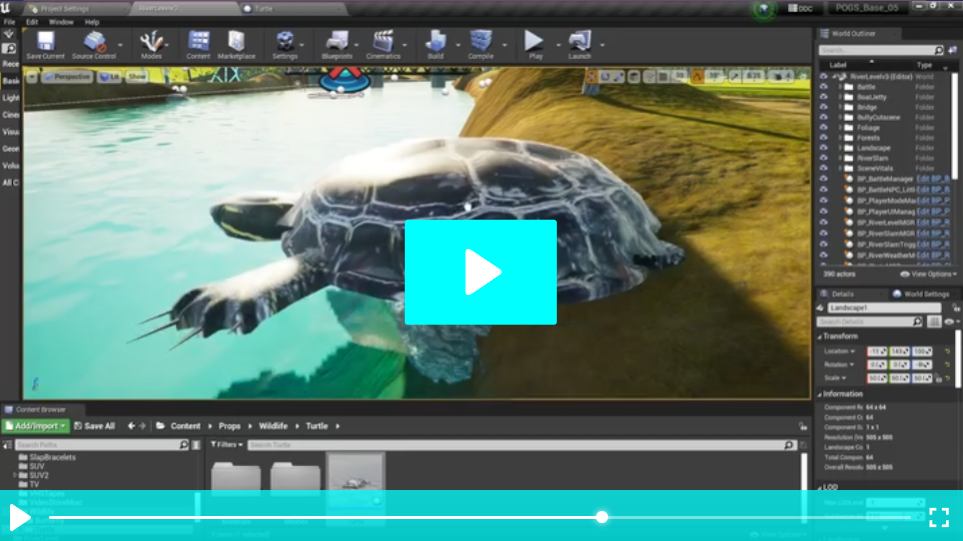Image resolution: width=963 pixels, height=541 pixels.
Task: Click the fullscreen icon in video bar
Action: click(939, 517)
